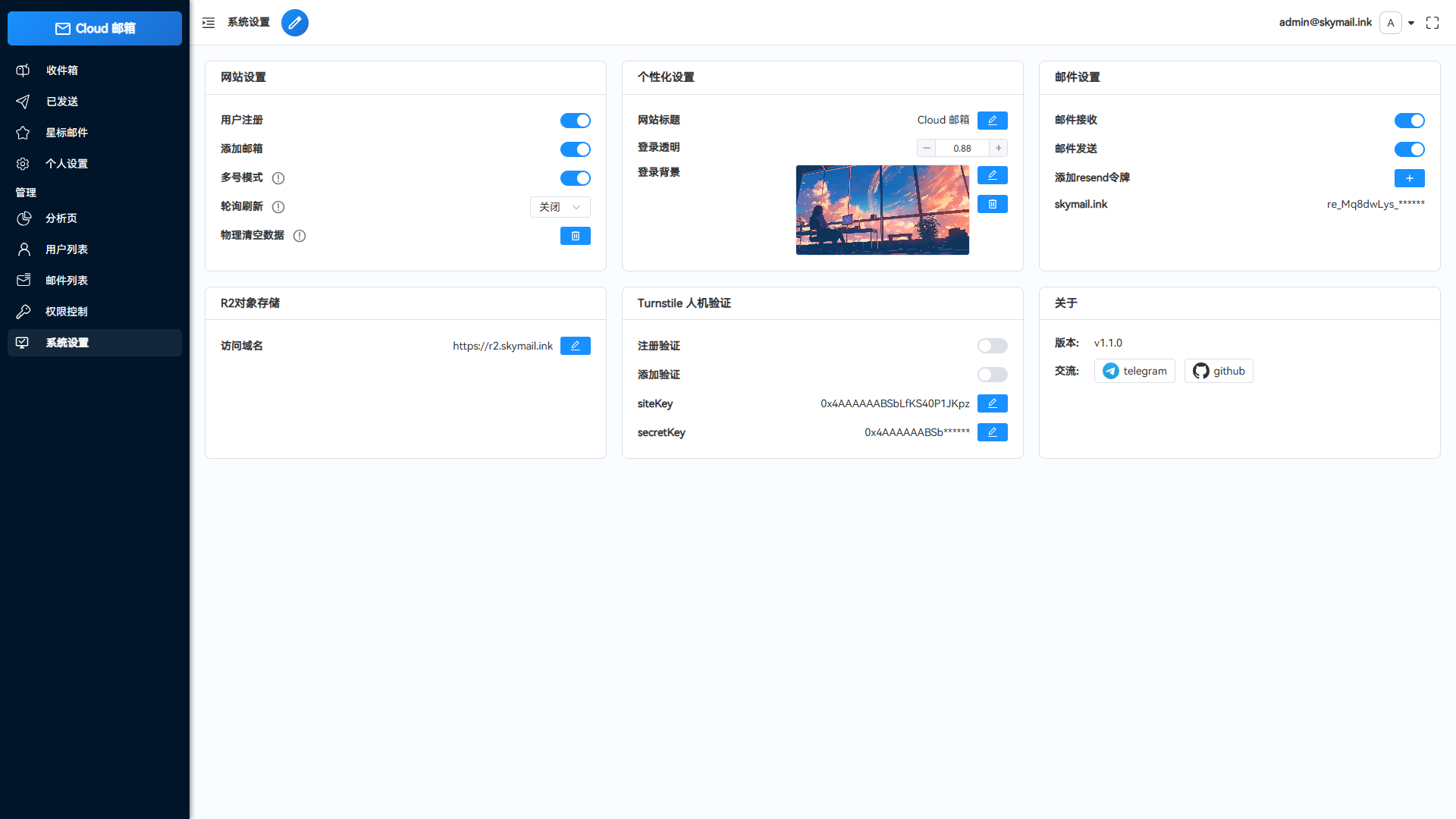Go to 已发送 sent mail
The height and width of the screenshot is (819, 1456).
(x=95, y=101)
